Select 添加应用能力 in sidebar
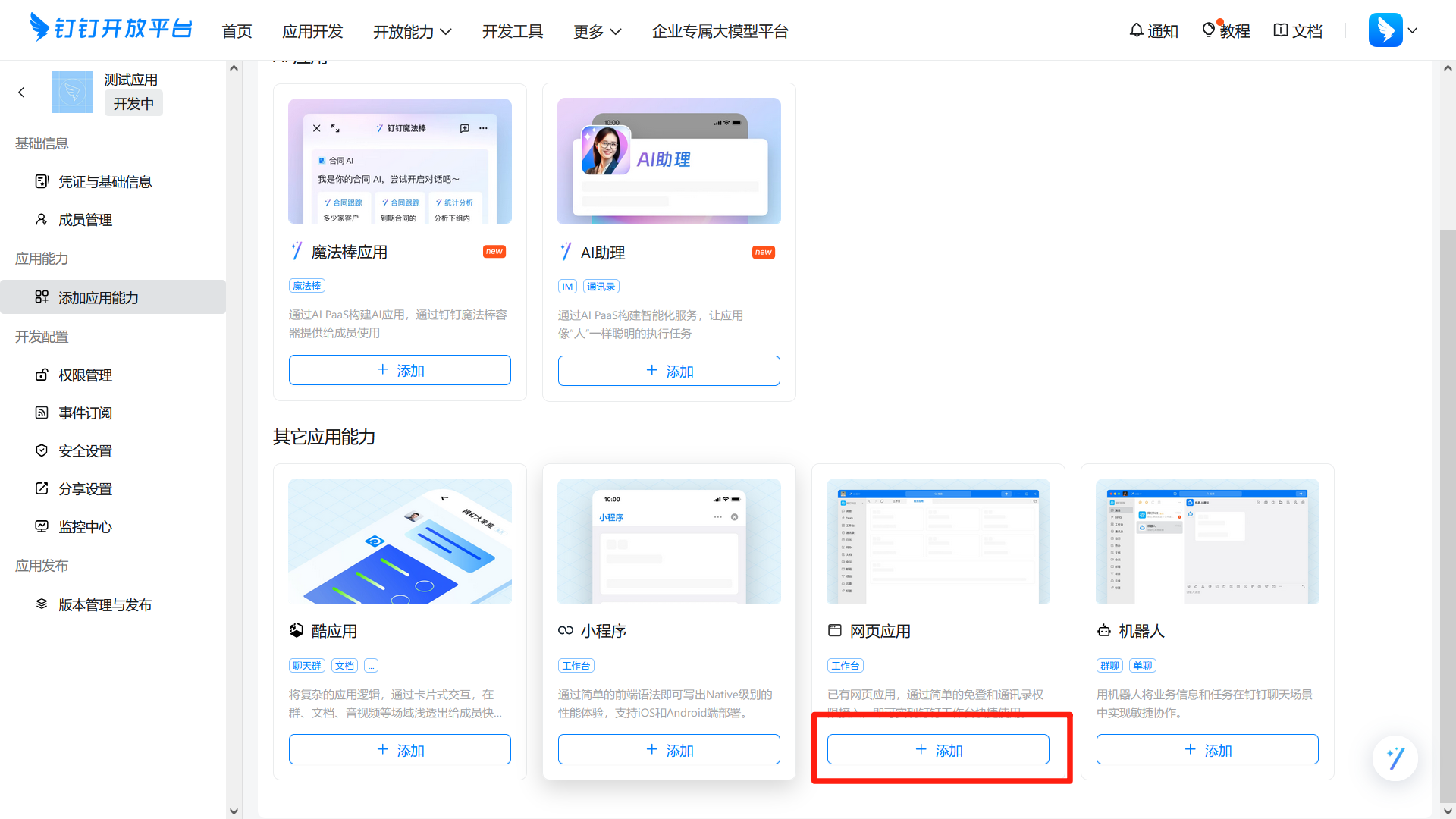Screen dimensions: 1456x819 tap(113, 297)
